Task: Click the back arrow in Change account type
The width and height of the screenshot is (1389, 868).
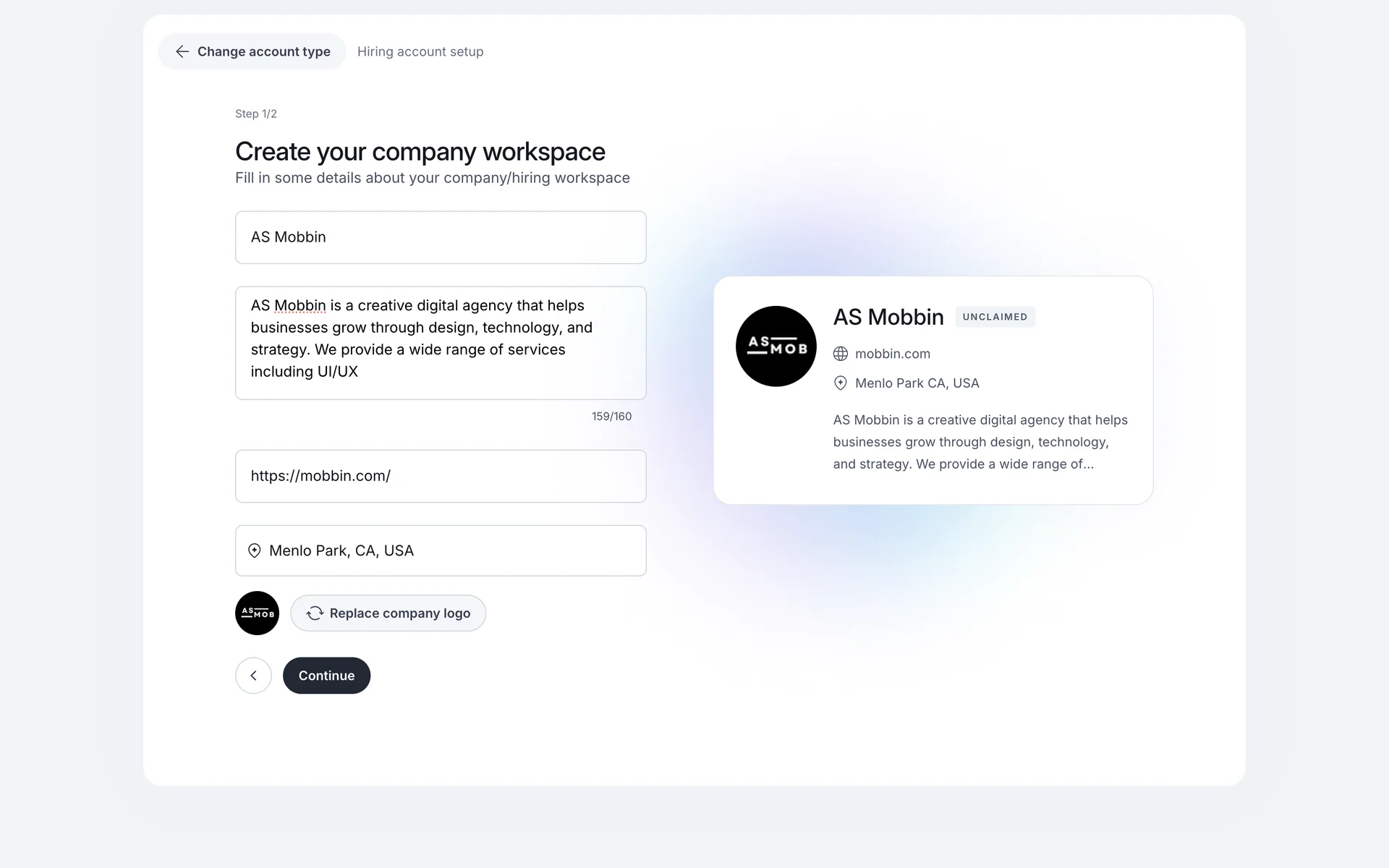Action: tap(182, 51)
